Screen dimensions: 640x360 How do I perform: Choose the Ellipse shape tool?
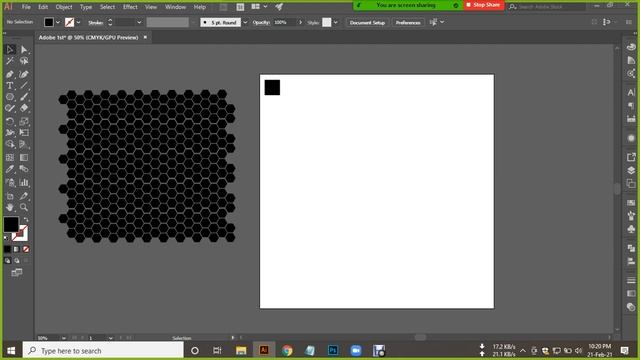(x=10, y=97)
